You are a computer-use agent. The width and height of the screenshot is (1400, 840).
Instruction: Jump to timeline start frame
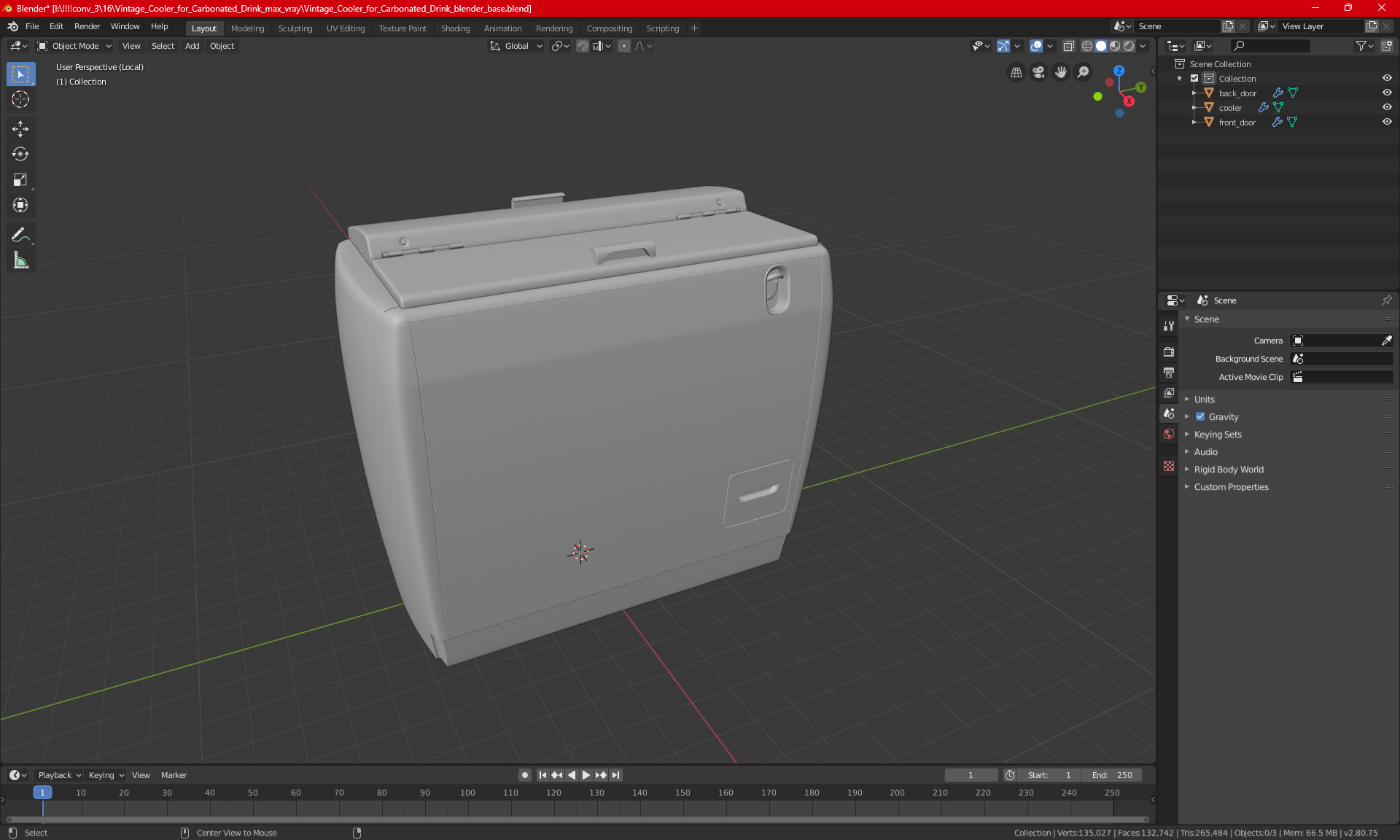click(542, 775)
